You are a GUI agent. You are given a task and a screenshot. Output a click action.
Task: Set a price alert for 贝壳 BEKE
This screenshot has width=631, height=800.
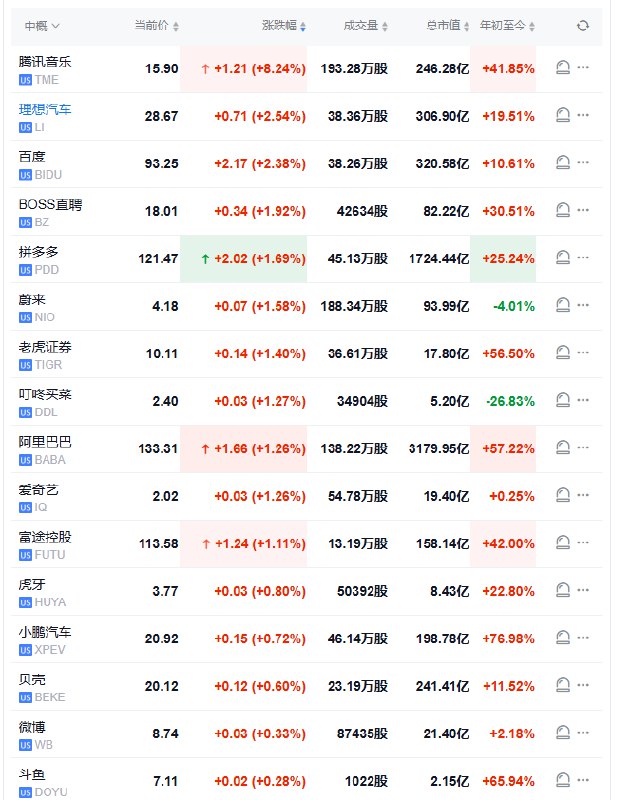pos(563,685)
